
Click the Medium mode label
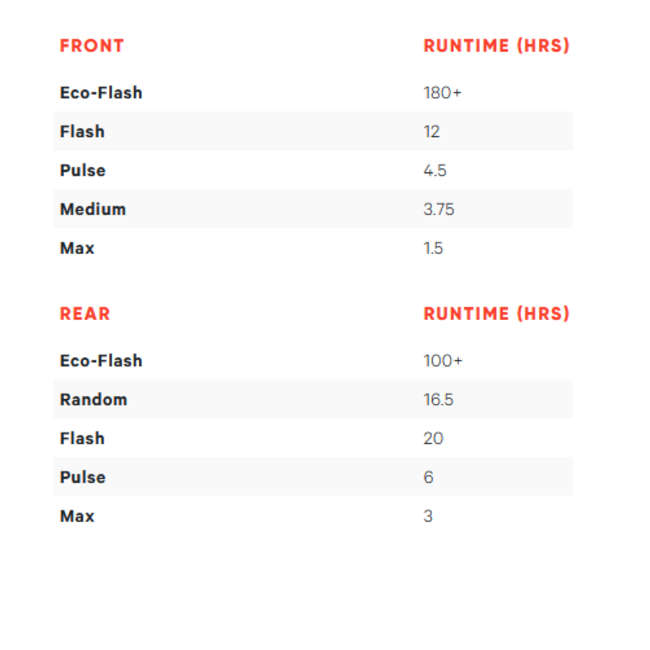click(x=93, y=210)
